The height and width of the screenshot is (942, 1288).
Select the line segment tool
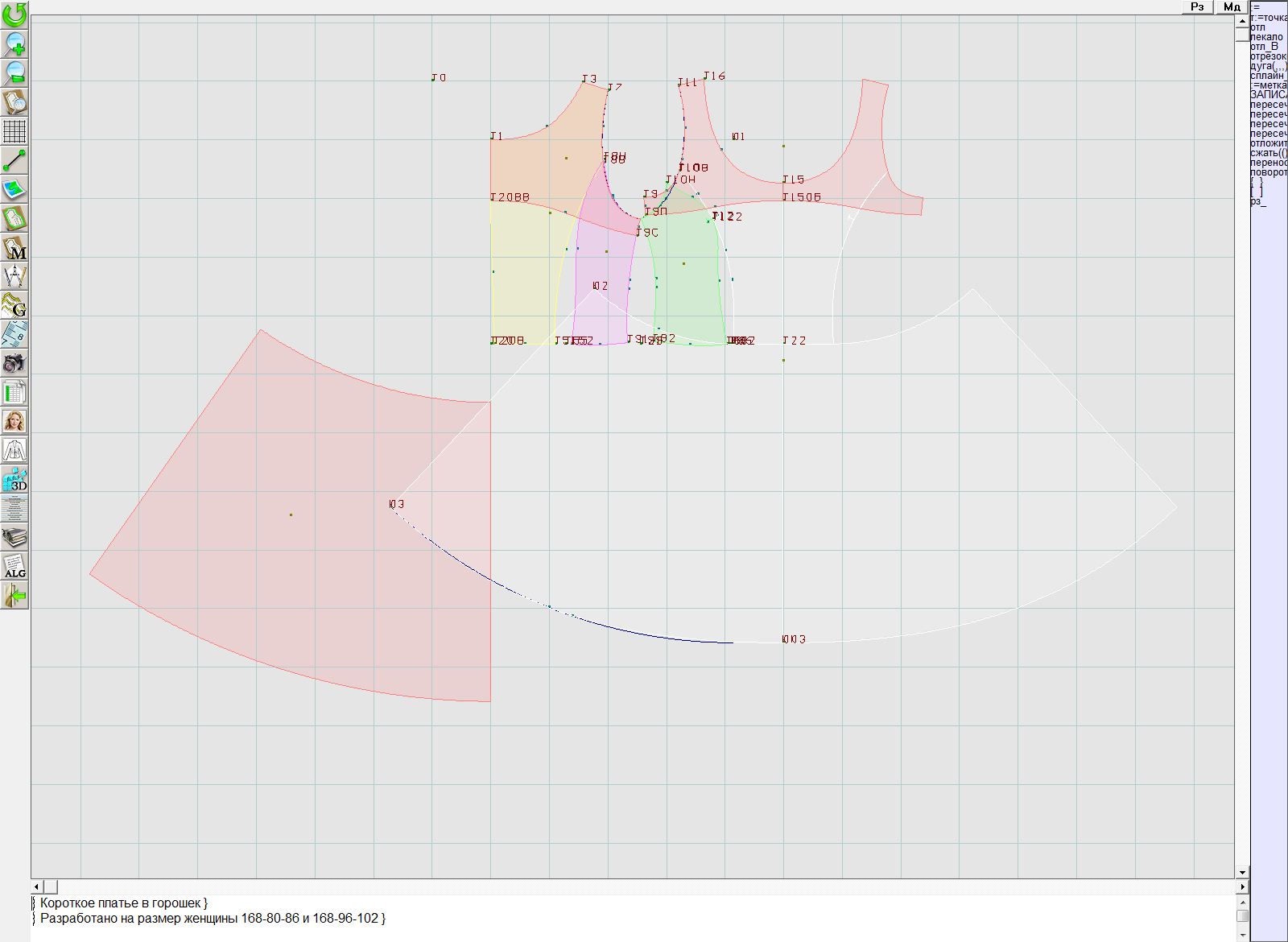click(x=14, y=160)
